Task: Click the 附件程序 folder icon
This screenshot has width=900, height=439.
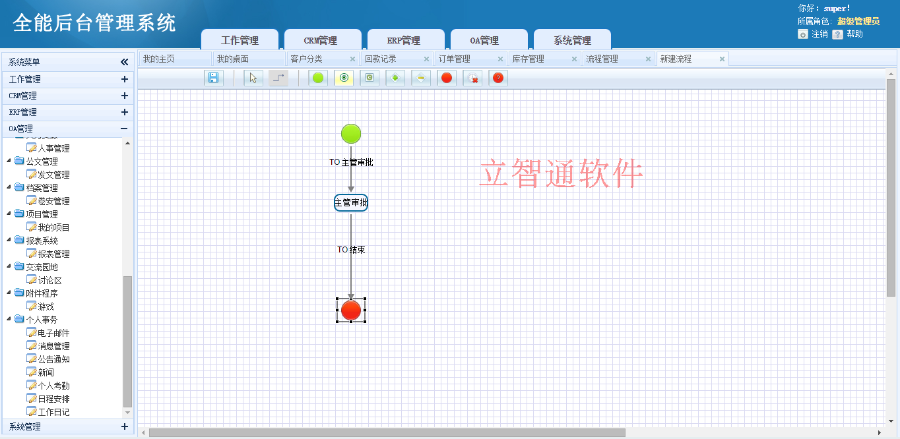Action: [20, 293]
